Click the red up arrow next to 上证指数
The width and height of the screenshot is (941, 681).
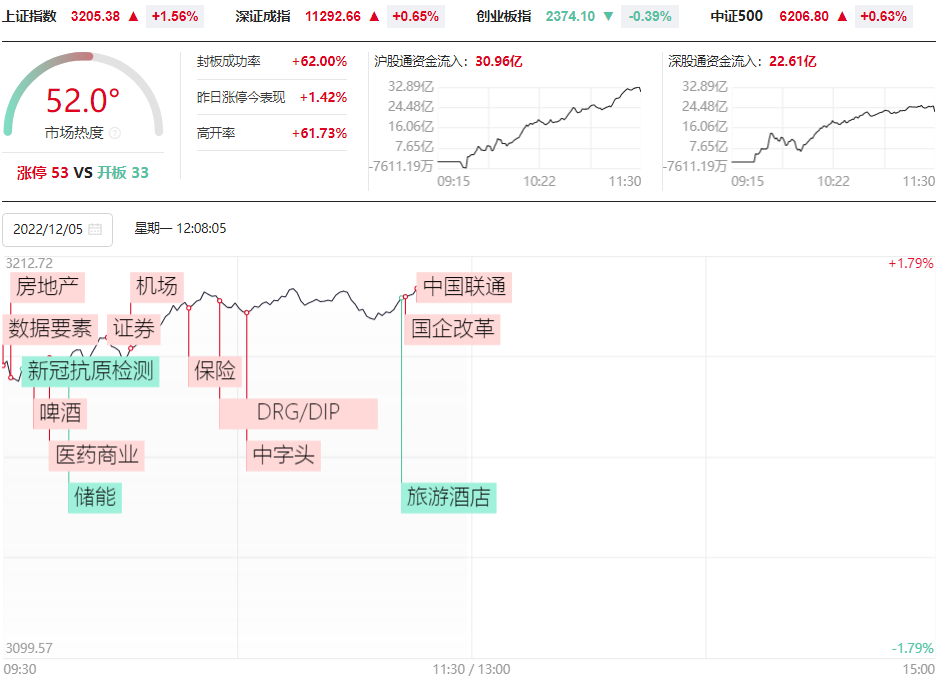pos(133,17)
